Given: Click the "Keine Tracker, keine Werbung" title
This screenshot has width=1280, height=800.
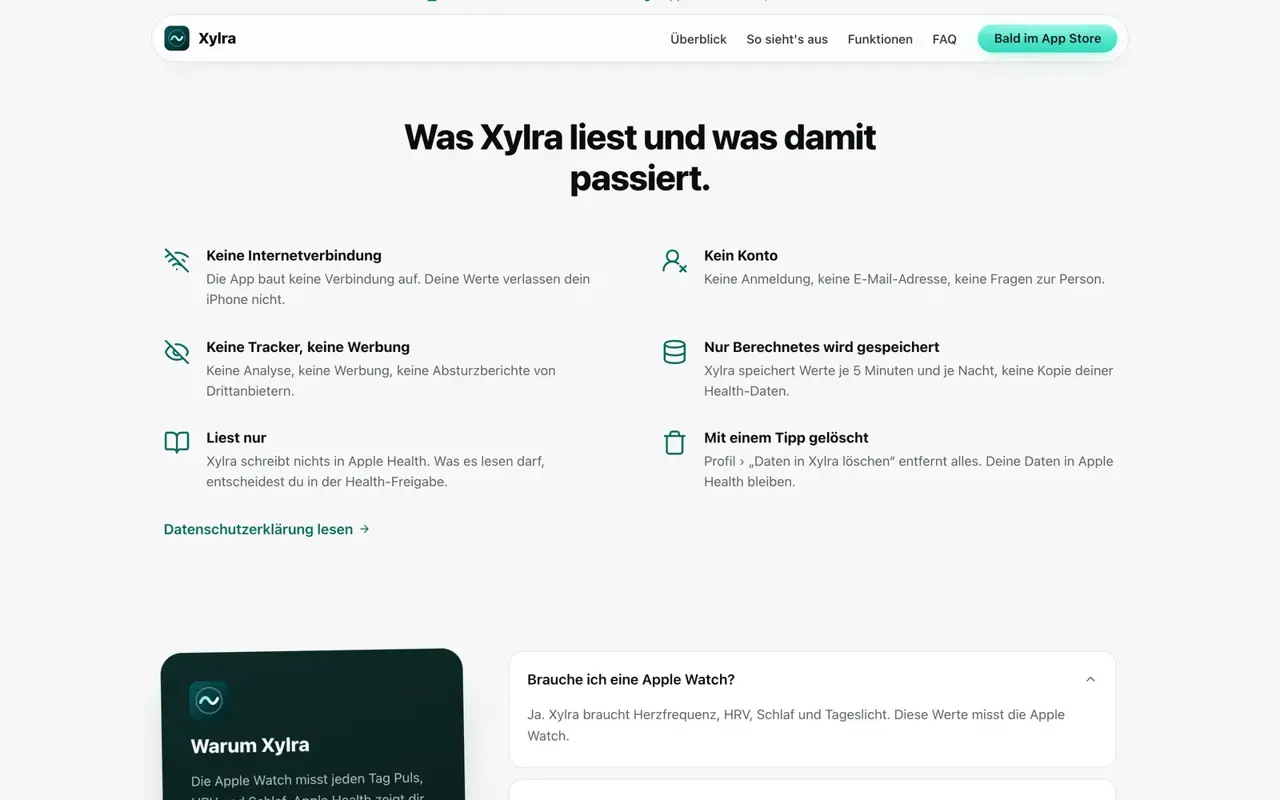Looking at the screenshot, I should click(x=308, y=347).
